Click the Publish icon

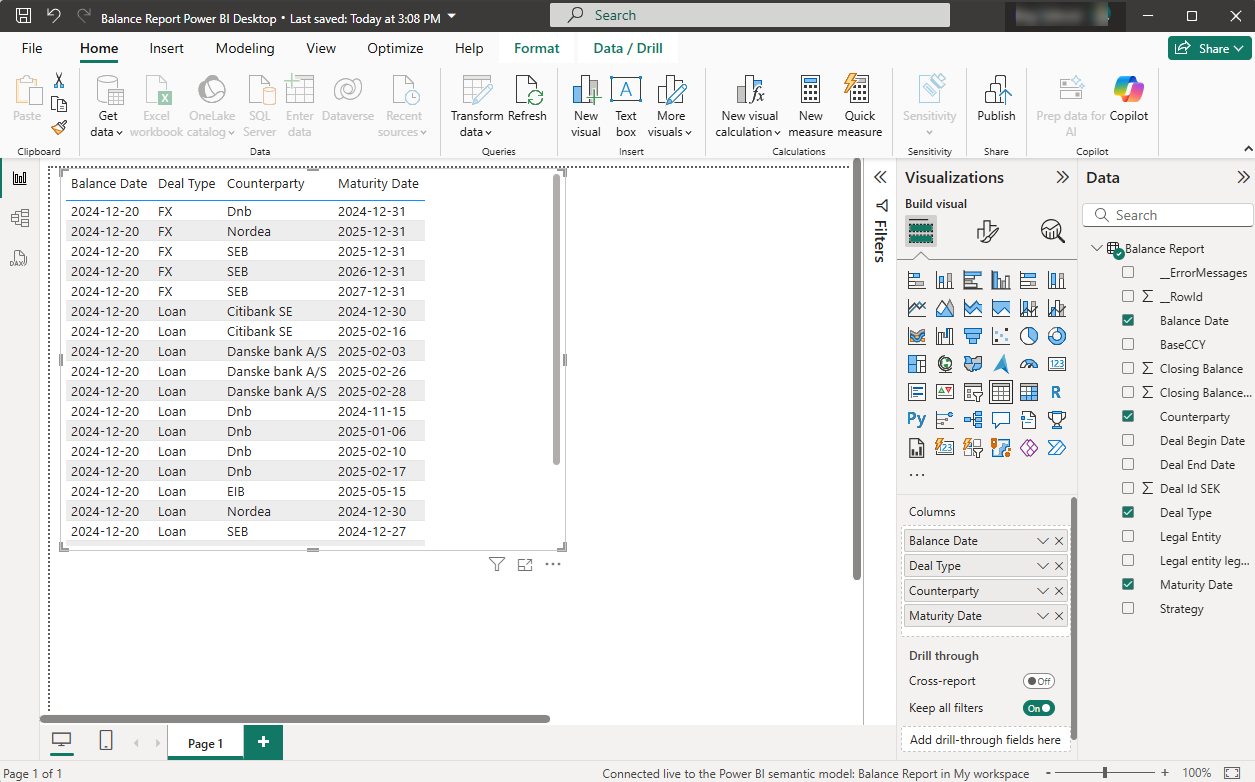click(x=996, y=91)
